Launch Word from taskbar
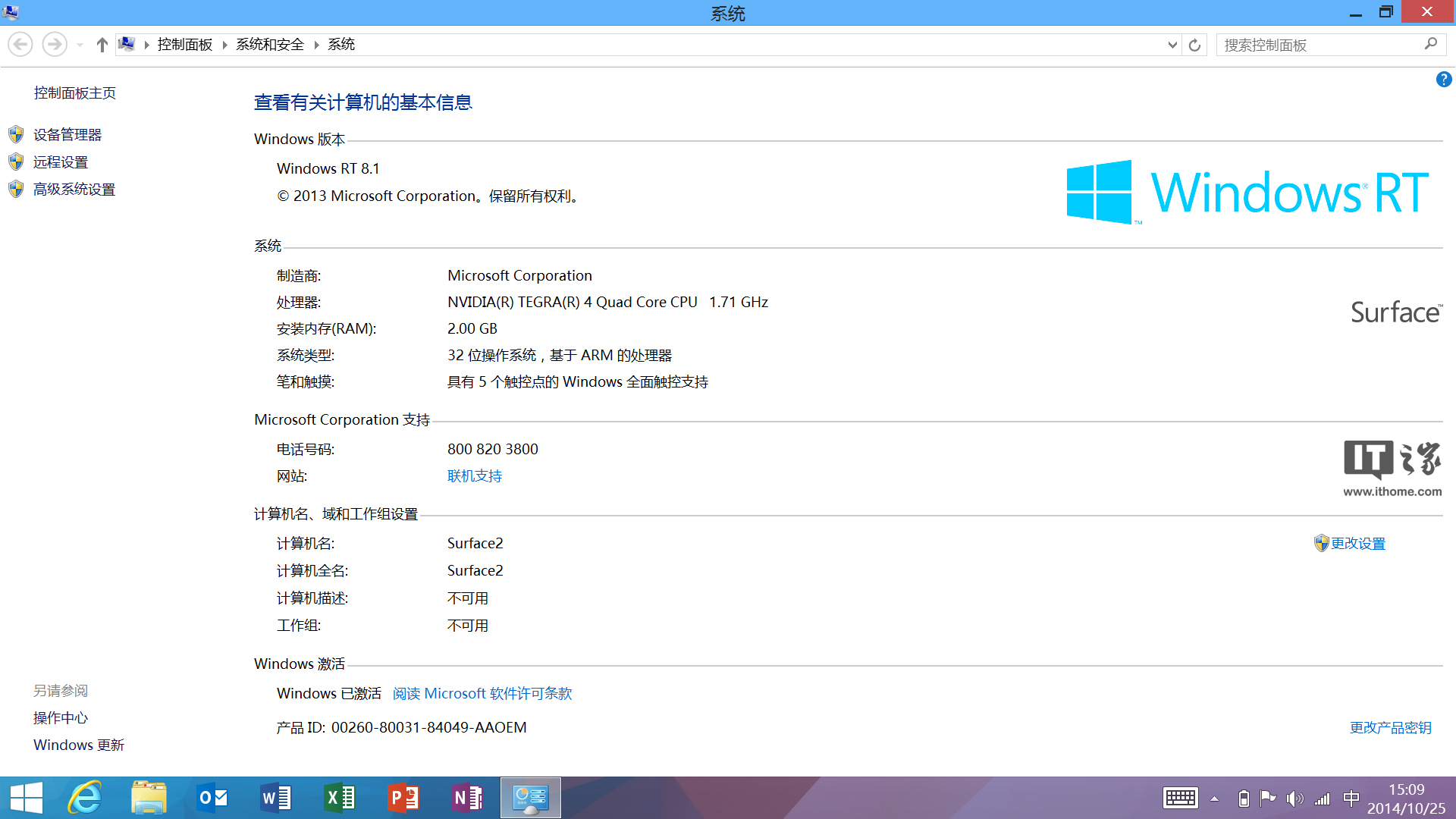This screenshot has height=819, width=1456. [276, 798]
